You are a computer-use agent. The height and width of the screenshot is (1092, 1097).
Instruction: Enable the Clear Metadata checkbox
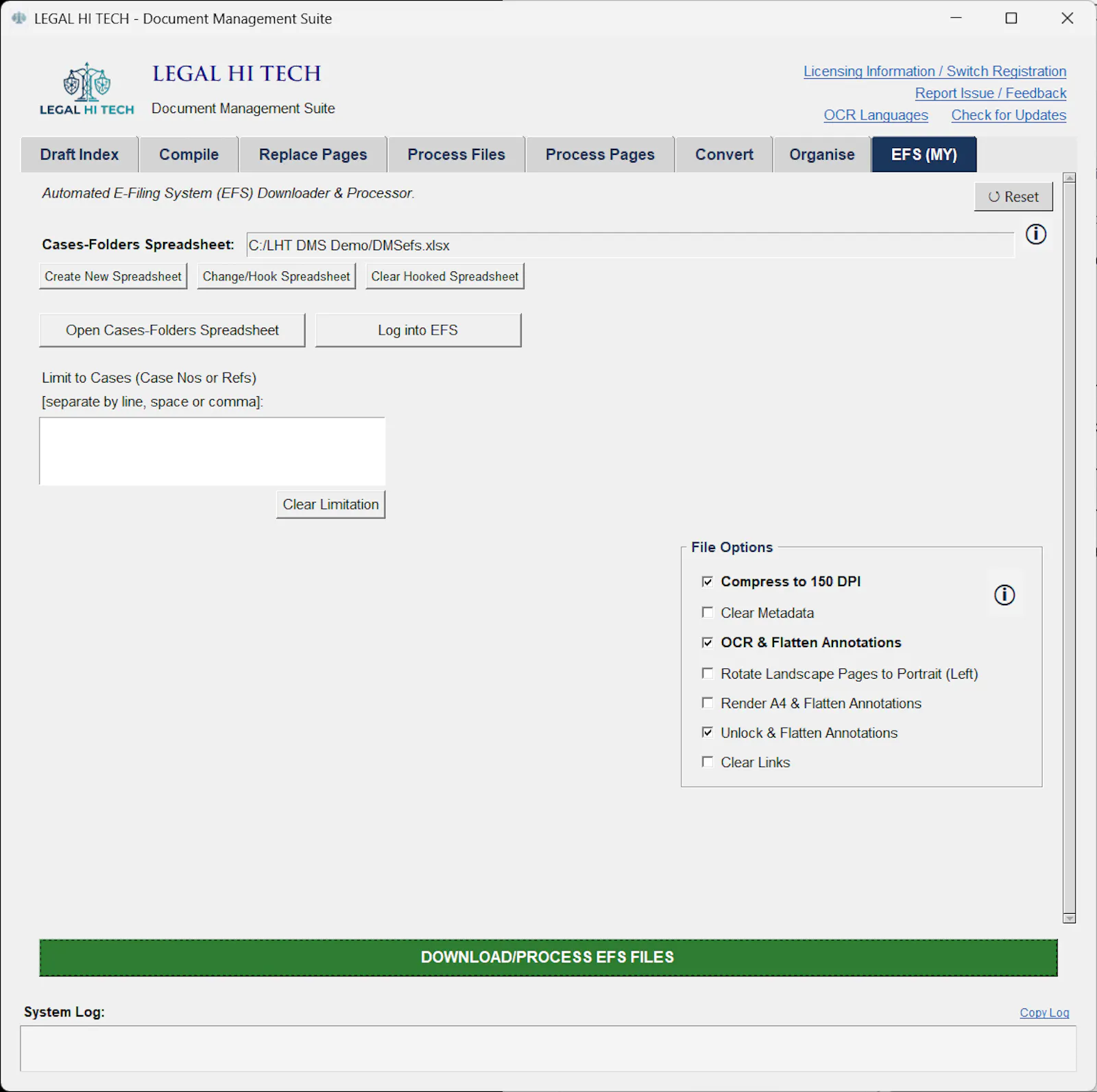708,612
